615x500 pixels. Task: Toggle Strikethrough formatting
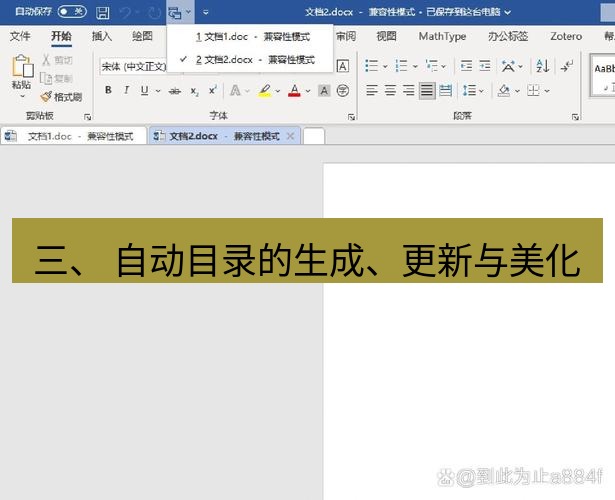pos(175,91)
